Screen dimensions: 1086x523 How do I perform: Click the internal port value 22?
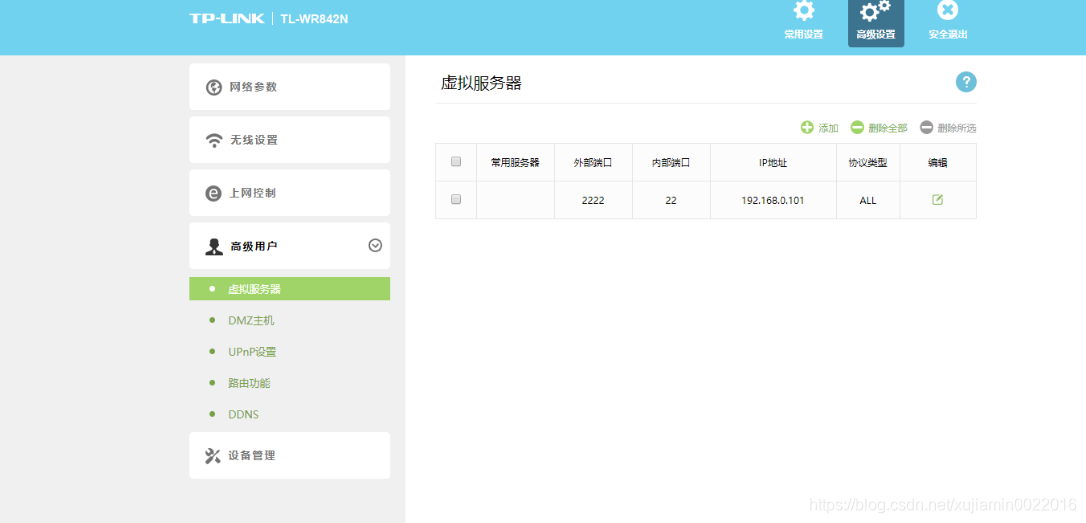(671, 200)
